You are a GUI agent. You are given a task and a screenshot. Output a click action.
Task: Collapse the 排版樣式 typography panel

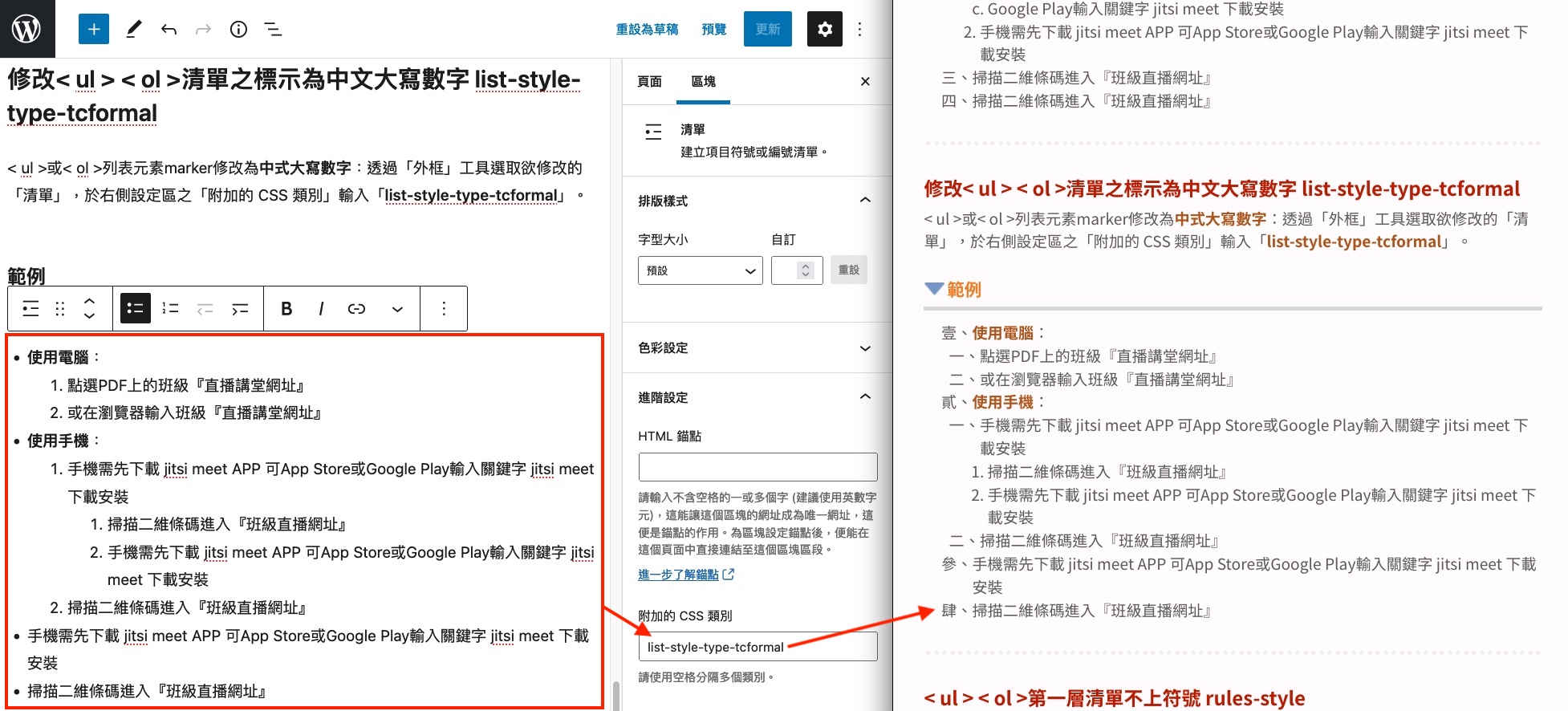pos(757,201)
